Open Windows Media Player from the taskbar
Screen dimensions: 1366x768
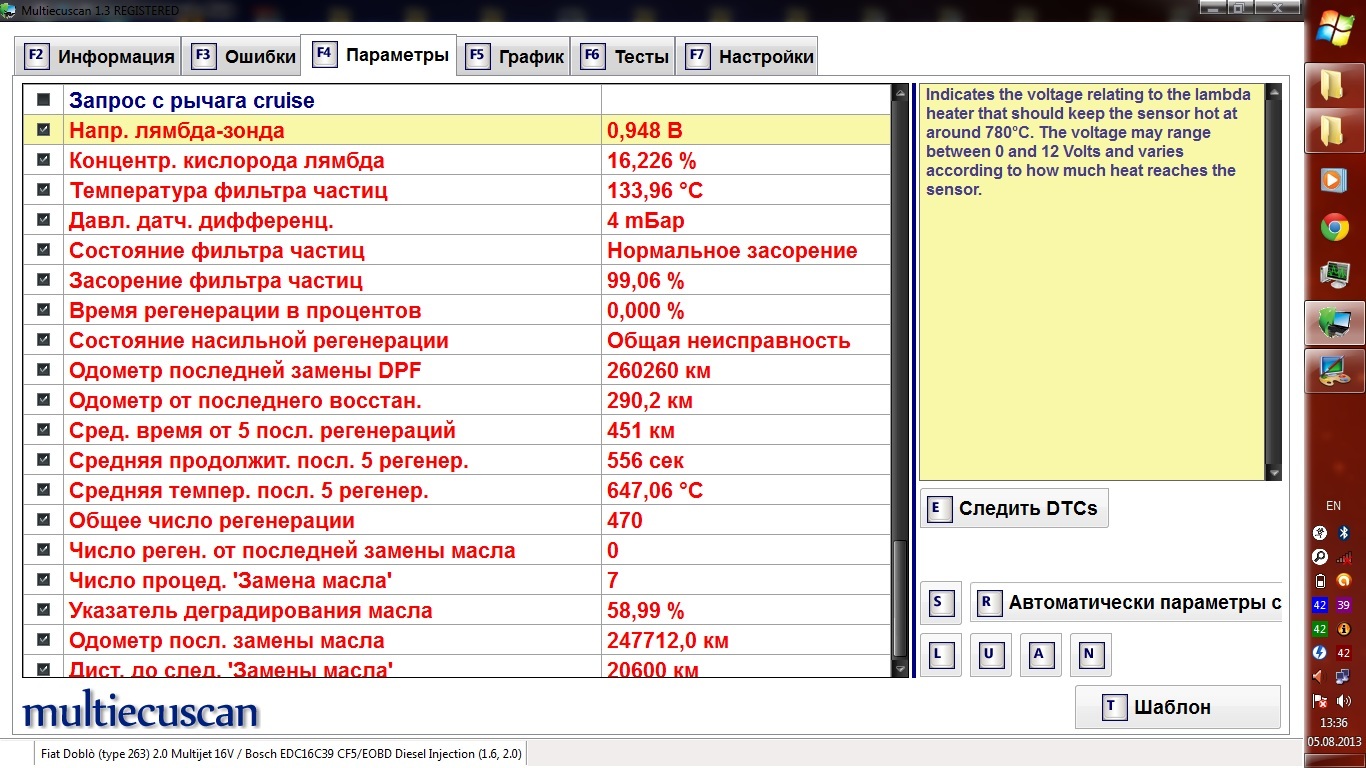(x=1334, y=179)
